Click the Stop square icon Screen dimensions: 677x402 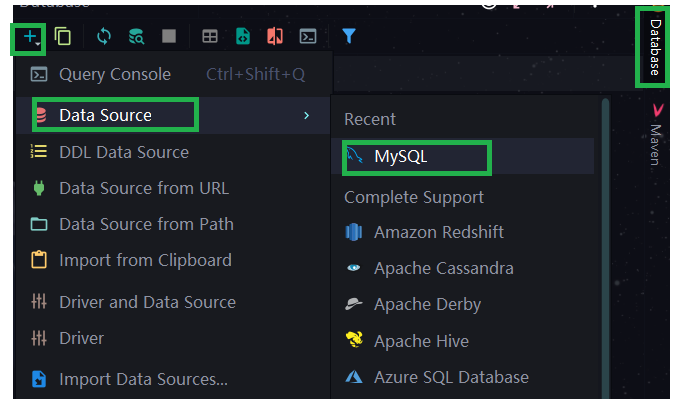169,36
